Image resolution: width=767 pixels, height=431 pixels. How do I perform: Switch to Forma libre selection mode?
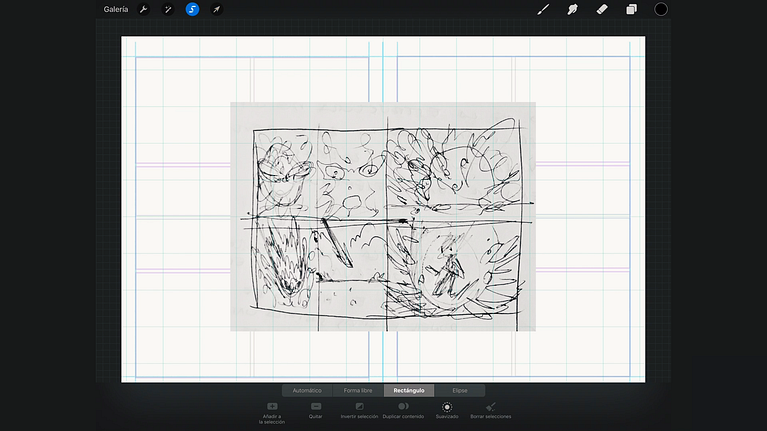[x=358, y=390]
